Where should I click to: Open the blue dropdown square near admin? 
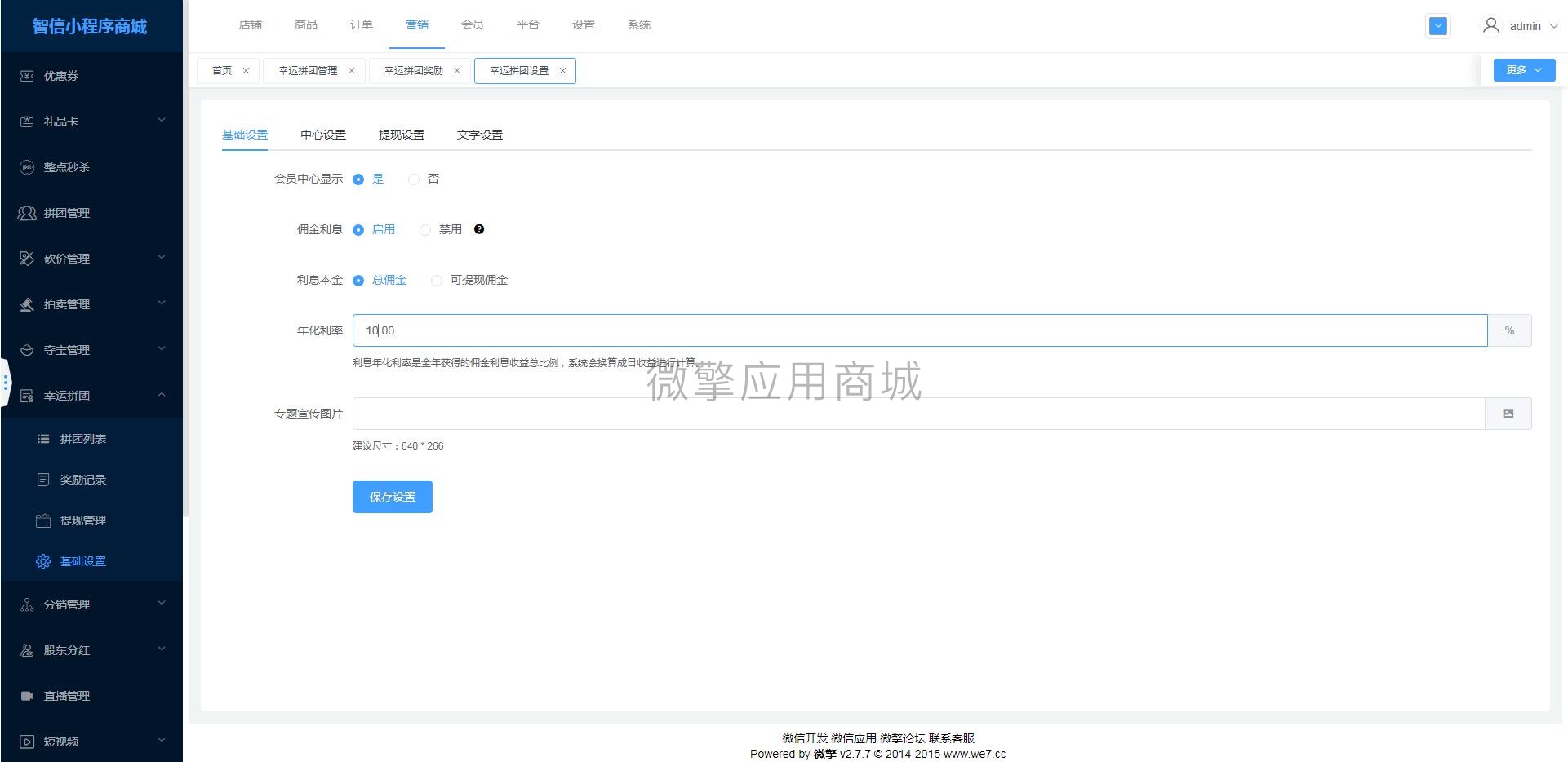point(1438,26)
